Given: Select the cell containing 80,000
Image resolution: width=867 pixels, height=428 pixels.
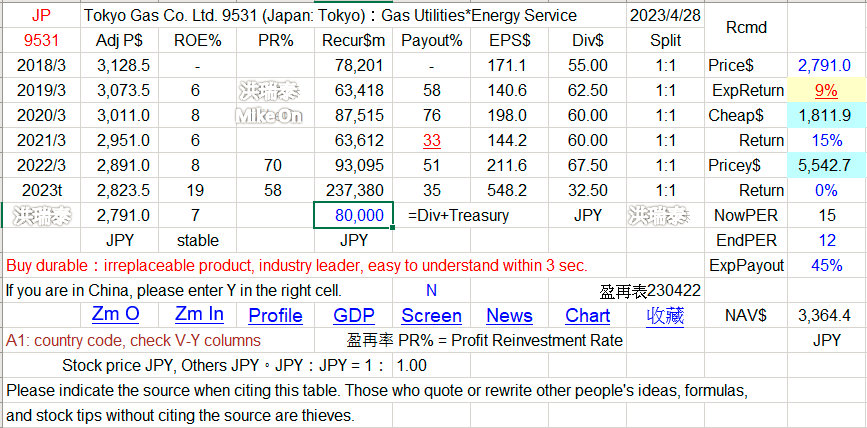Looking at the screenshot, I should [x=354, y=215].
